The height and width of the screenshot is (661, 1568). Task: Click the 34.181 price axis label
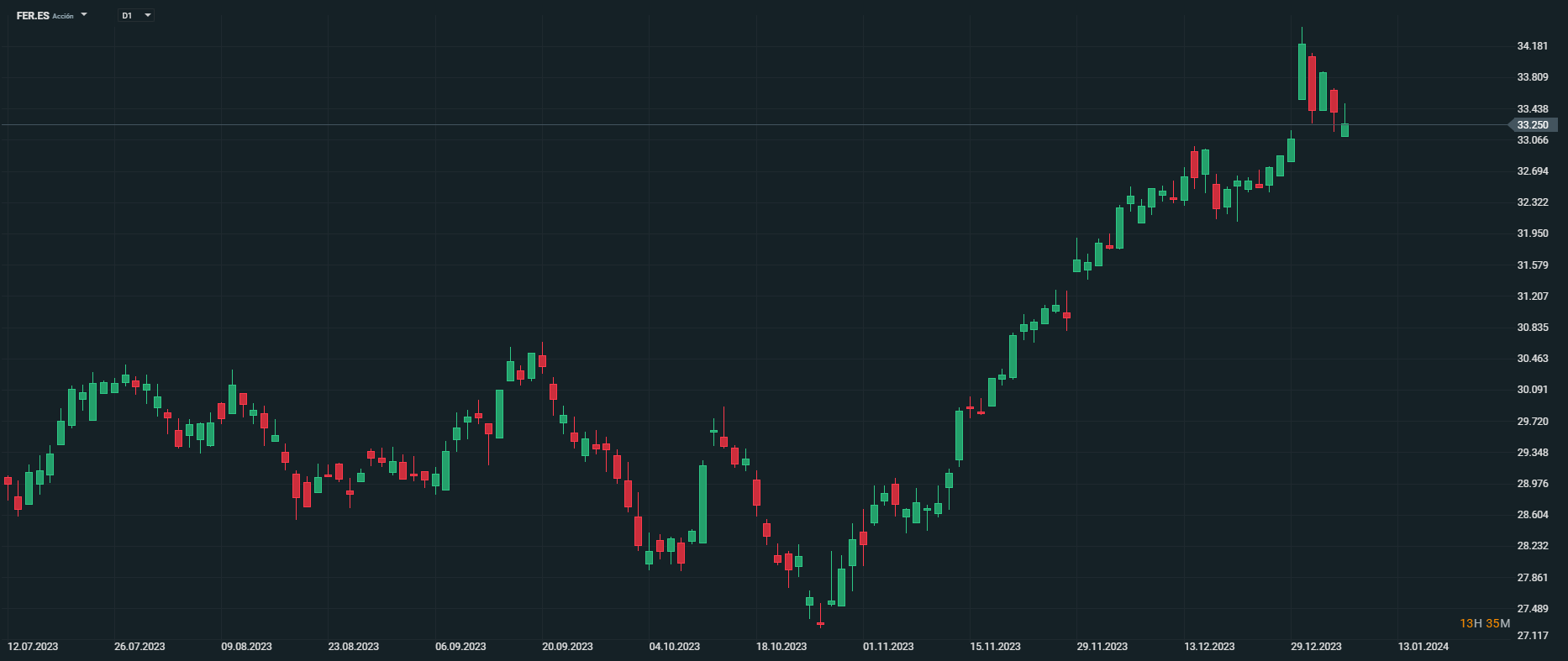1532,46
